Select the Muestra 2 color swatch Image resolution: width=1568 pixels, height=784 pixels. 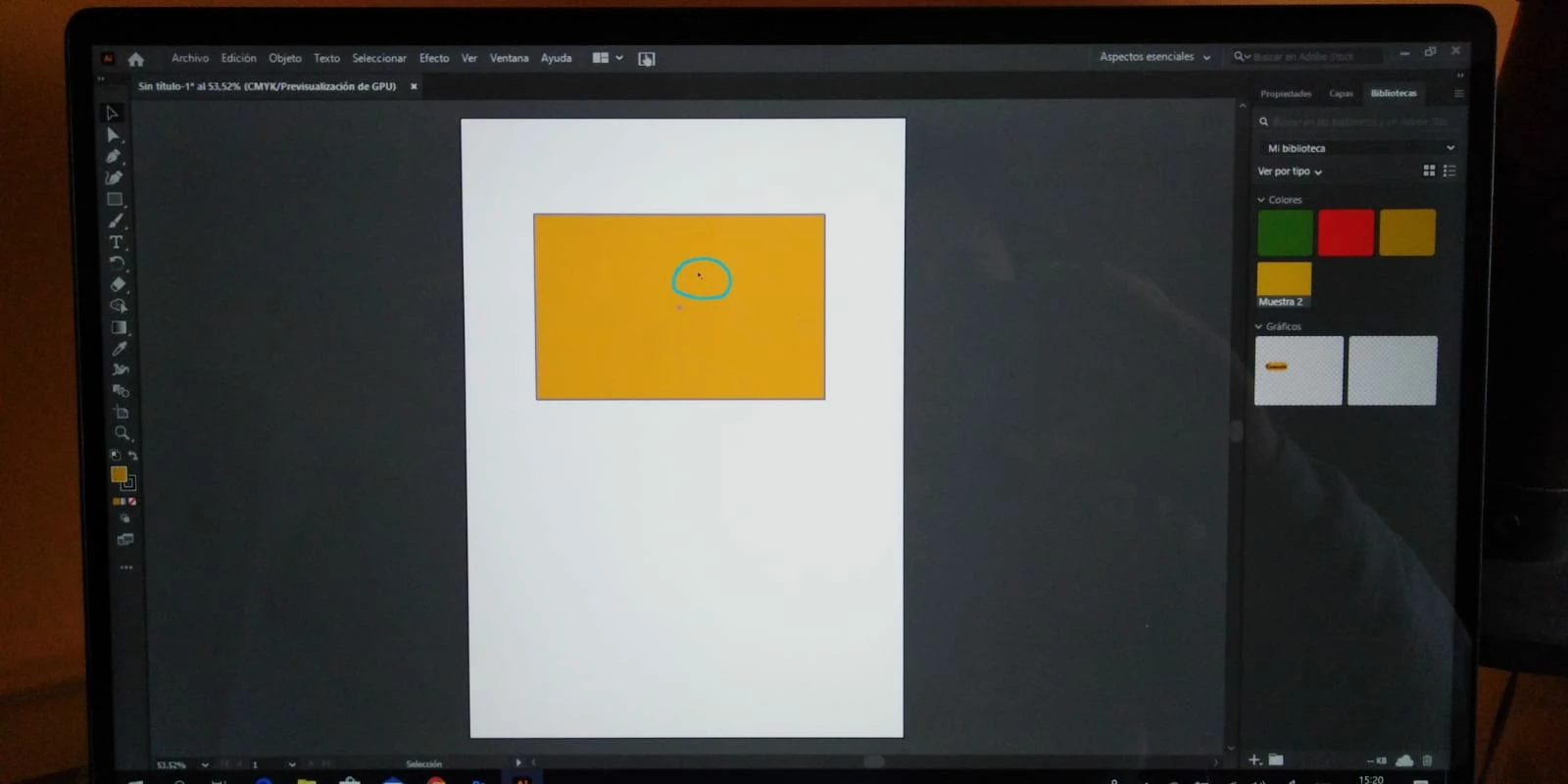tap(1284, 284)
